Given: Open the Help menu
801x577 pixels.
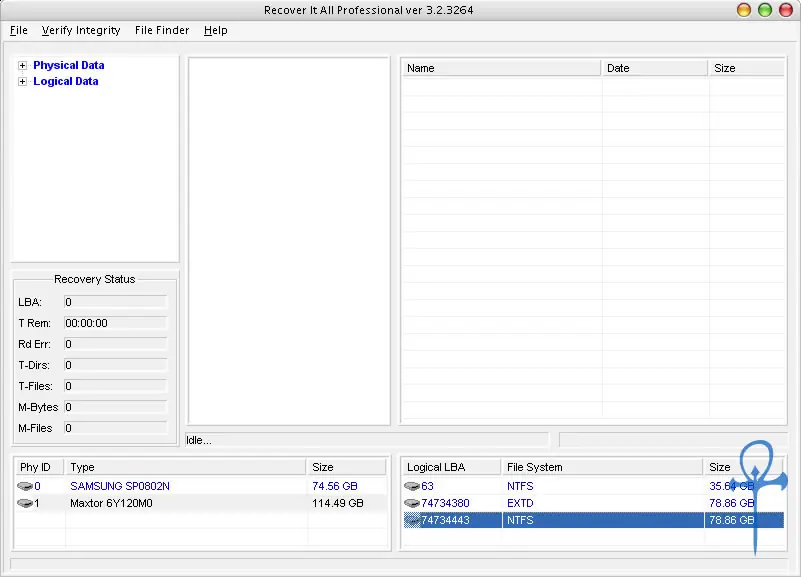Looking at the screenshot, I should tap(216, 30).
